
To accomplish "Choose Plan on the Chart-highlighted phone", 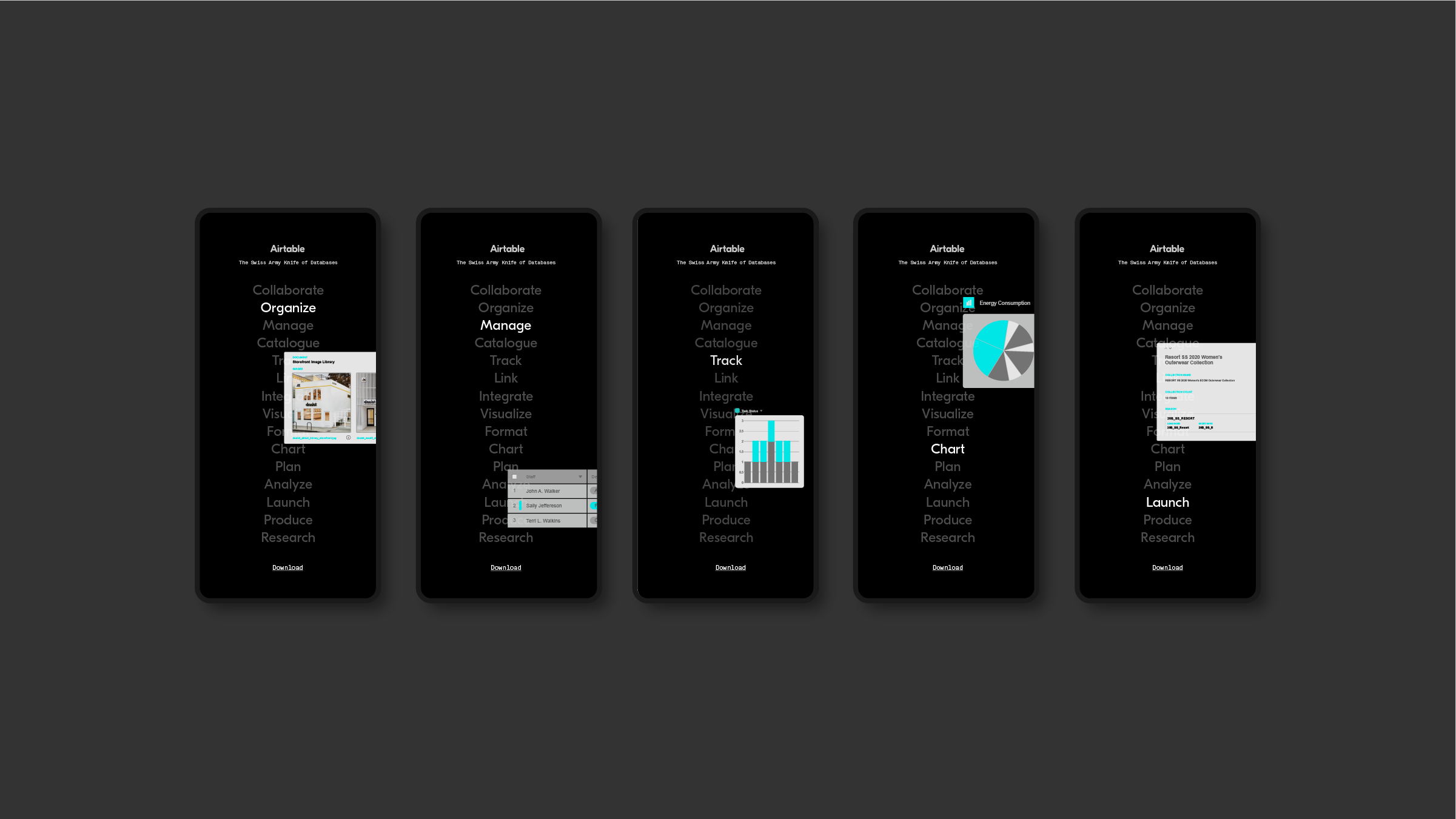I will [947, 467].
